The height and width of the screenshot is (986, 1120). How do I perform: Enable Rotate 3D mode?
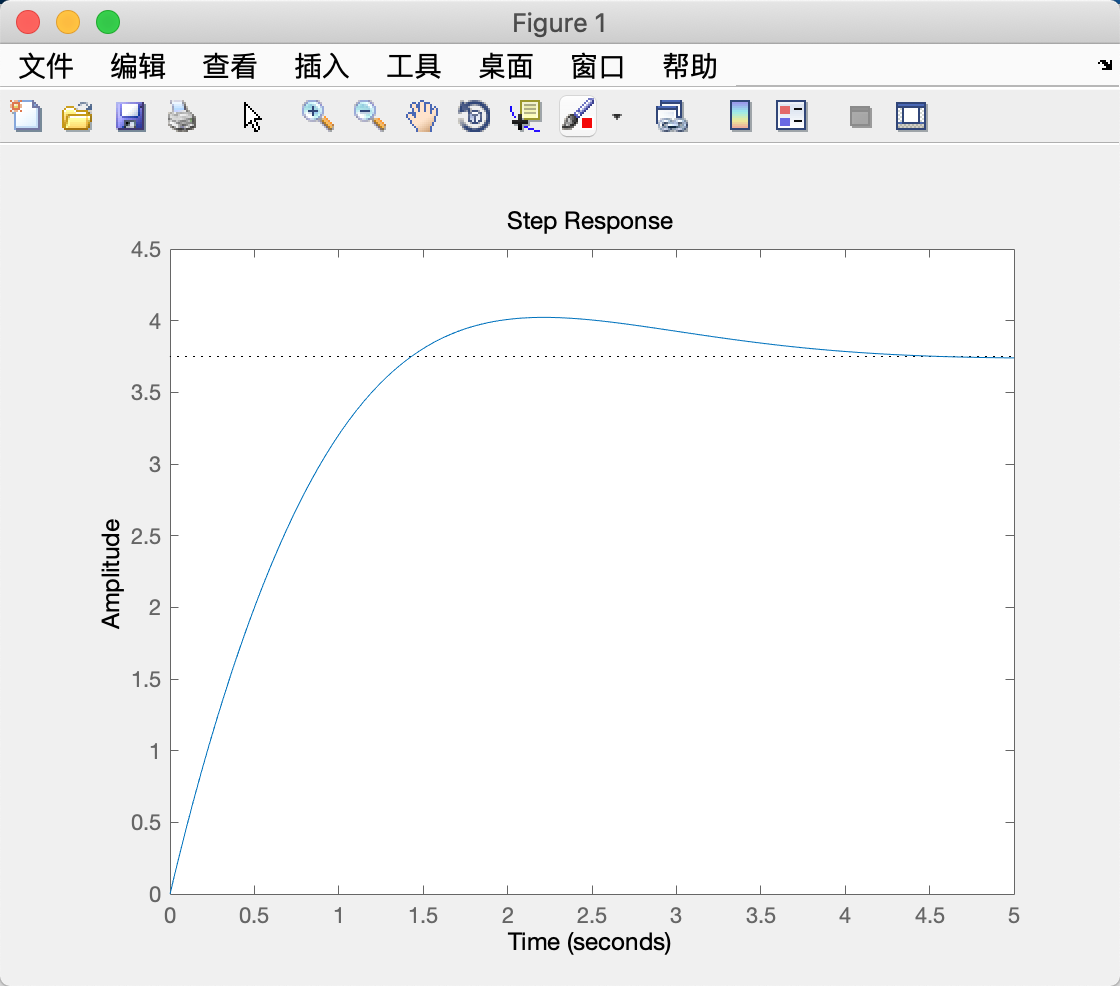[472, 116]
